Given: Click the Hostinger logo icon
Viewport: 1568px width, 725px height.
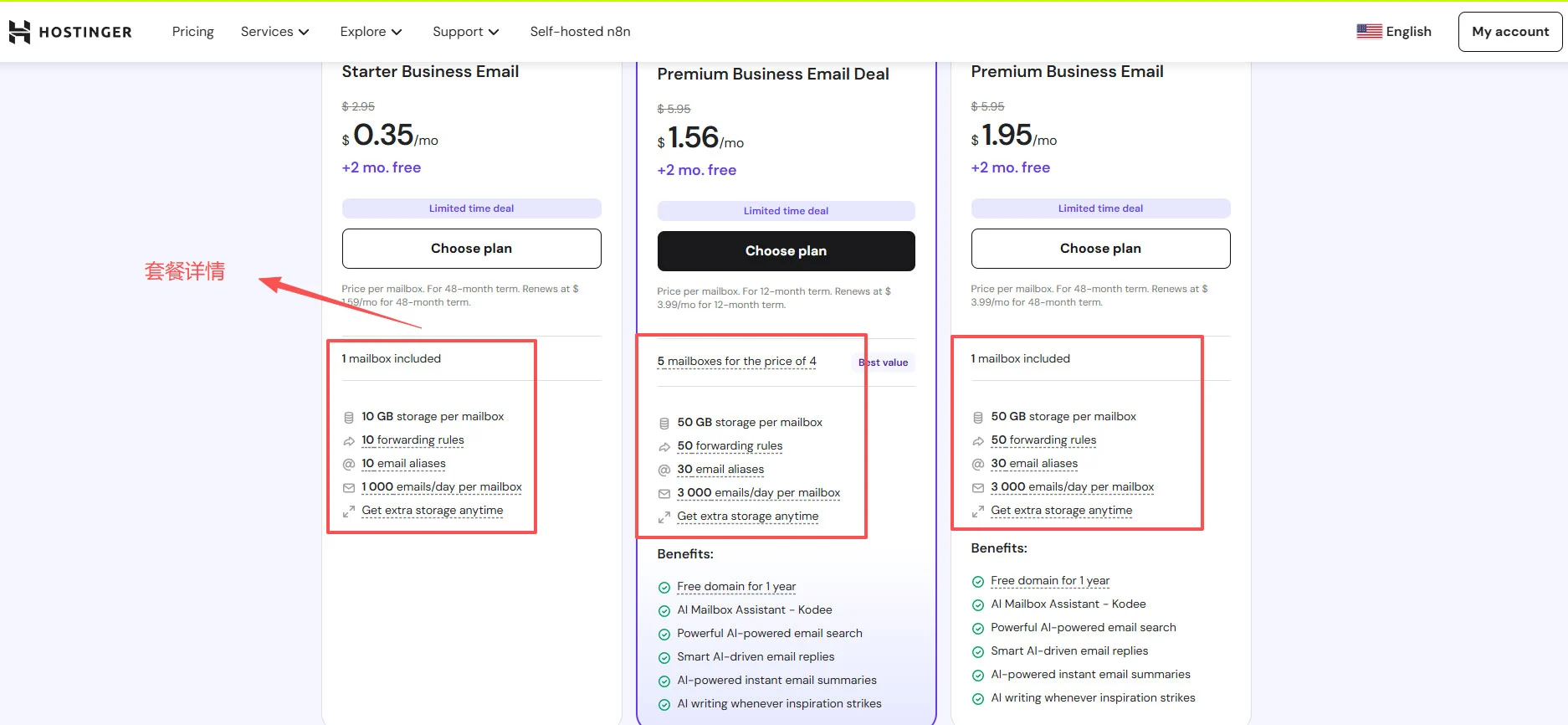Looking at the screenshot, I should point(19,32).
